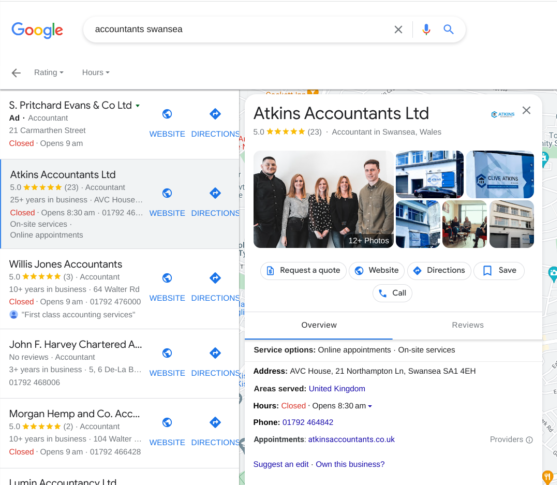Clear the search box with the X icon
Screen dimensions: 557x485
pyautogui.click(x=399, y=29)
